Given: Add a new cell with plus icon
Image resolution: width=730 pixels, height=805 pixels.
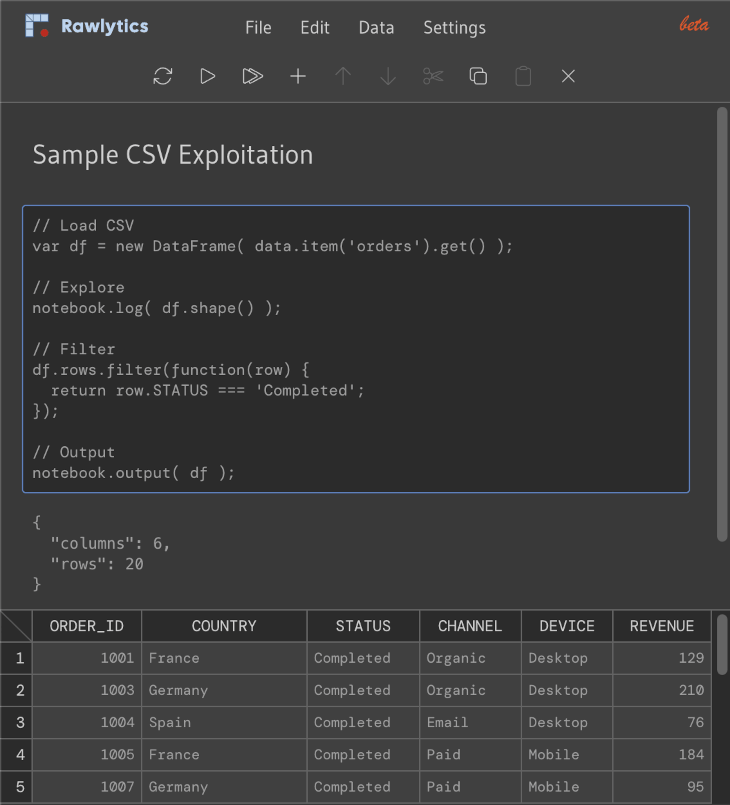Looking at the screenshot, I should click(x=298, y=76).
